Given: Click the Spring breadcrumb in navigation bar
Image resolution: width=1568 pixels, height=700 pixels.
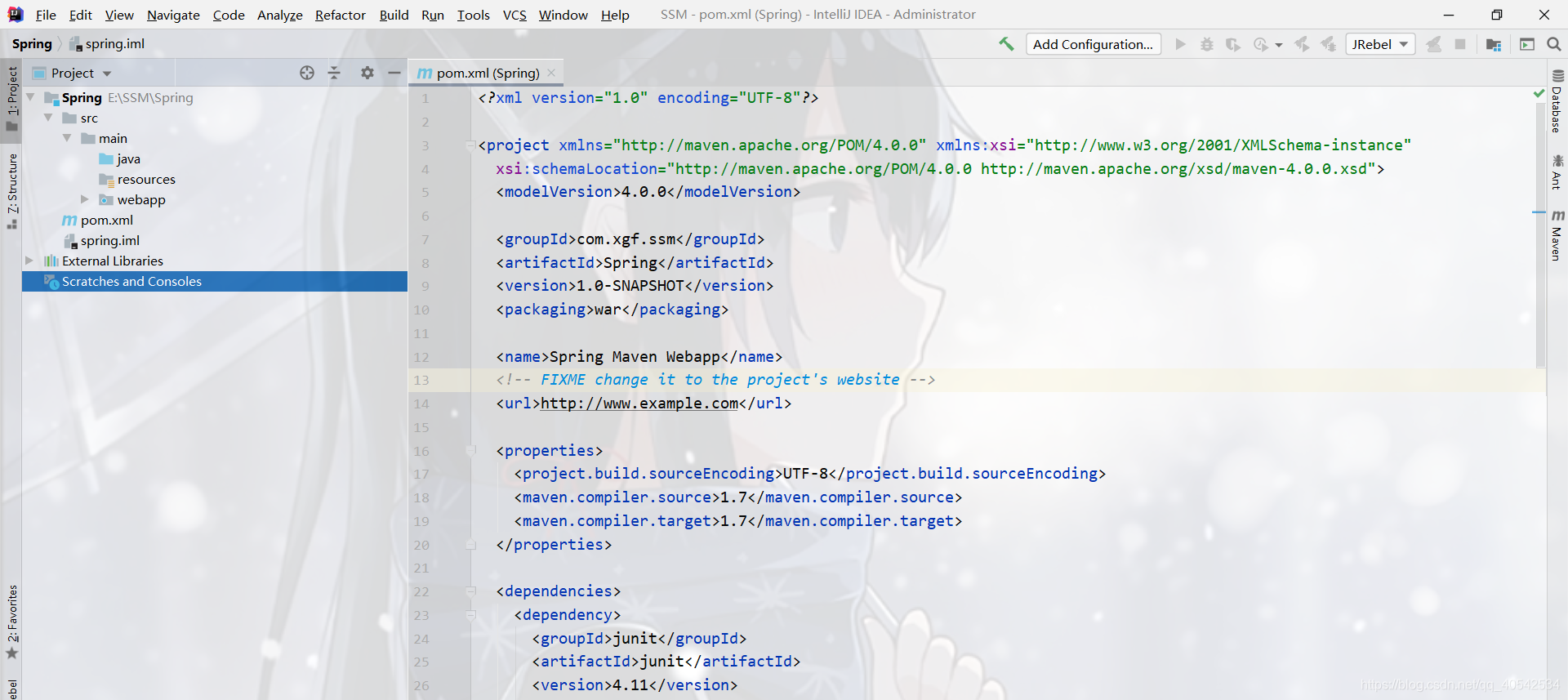Looking at the screenshot, I should pos(32,44).
